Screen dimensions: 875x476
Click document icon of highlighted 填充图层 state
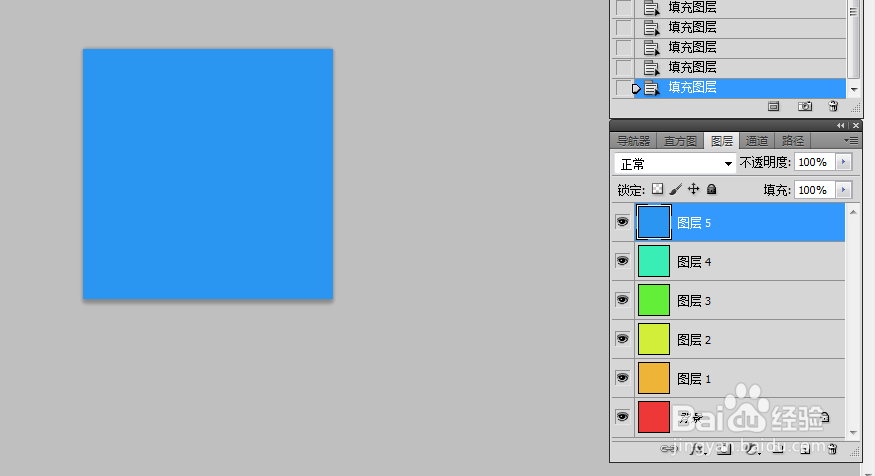point(651,88)
